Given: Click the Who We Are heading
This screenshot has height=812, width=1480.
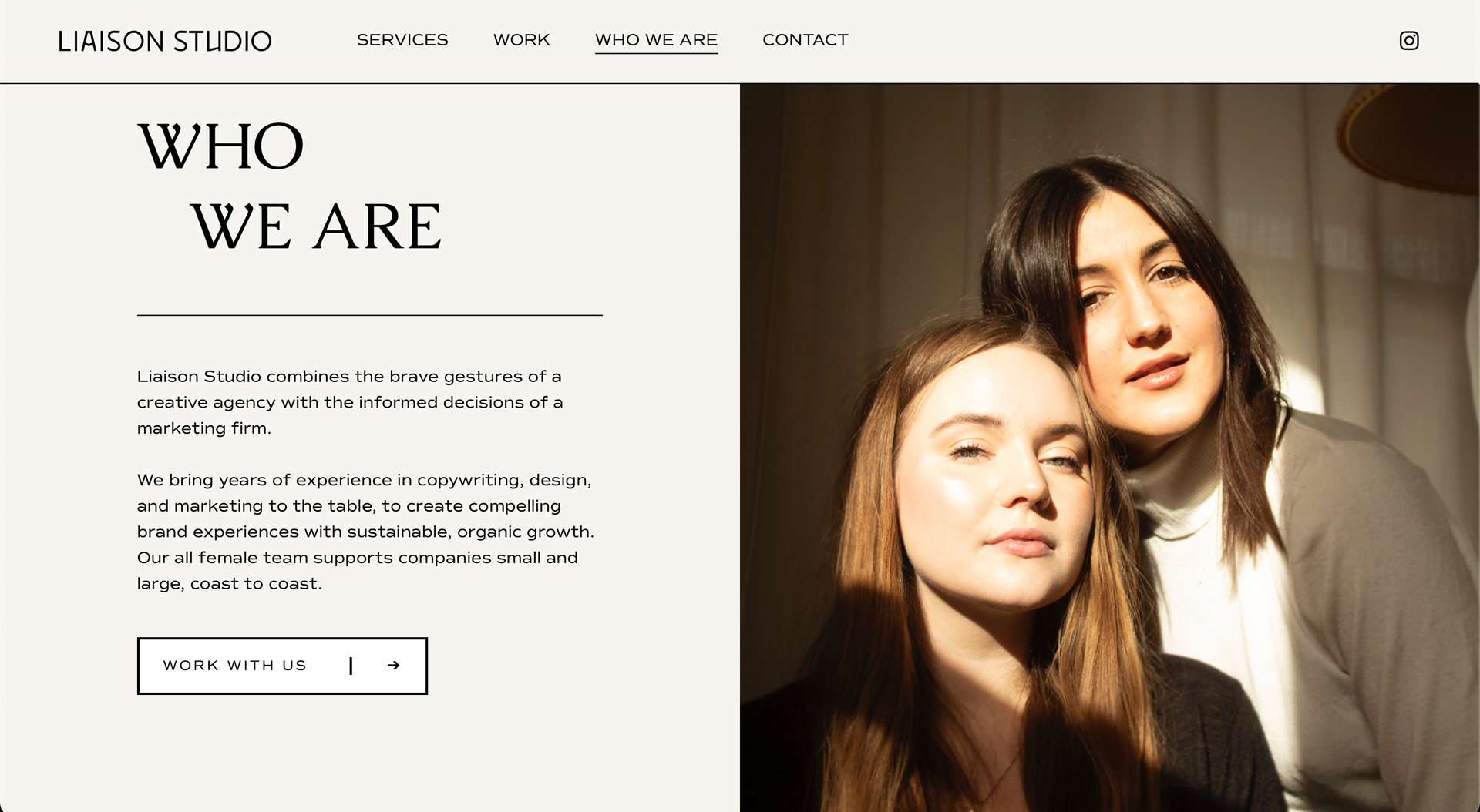Looking at the screenshot, I should [290, 186].
